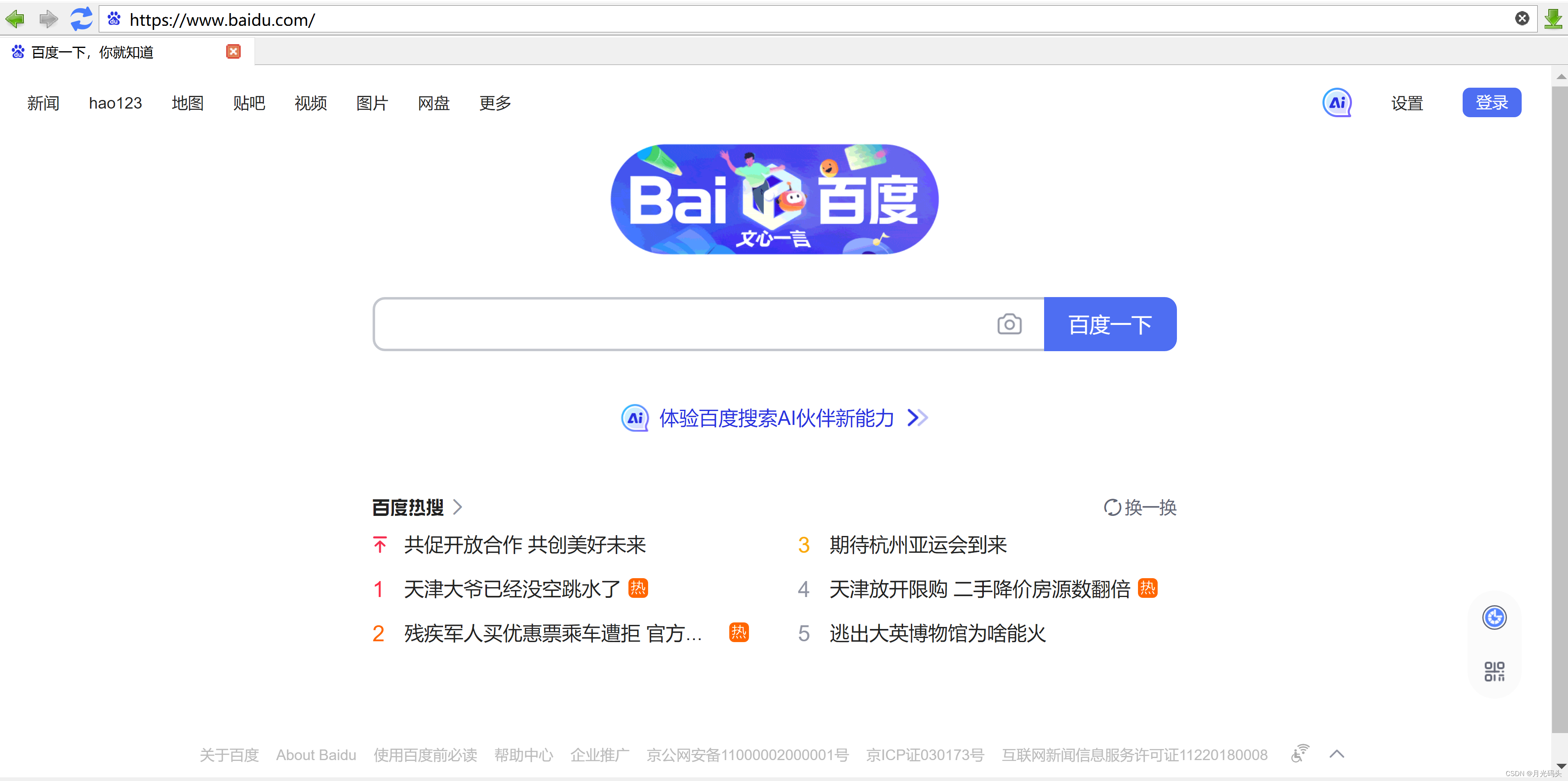
Task: Close the Baidu tab with red X
Action: (233, 52)
